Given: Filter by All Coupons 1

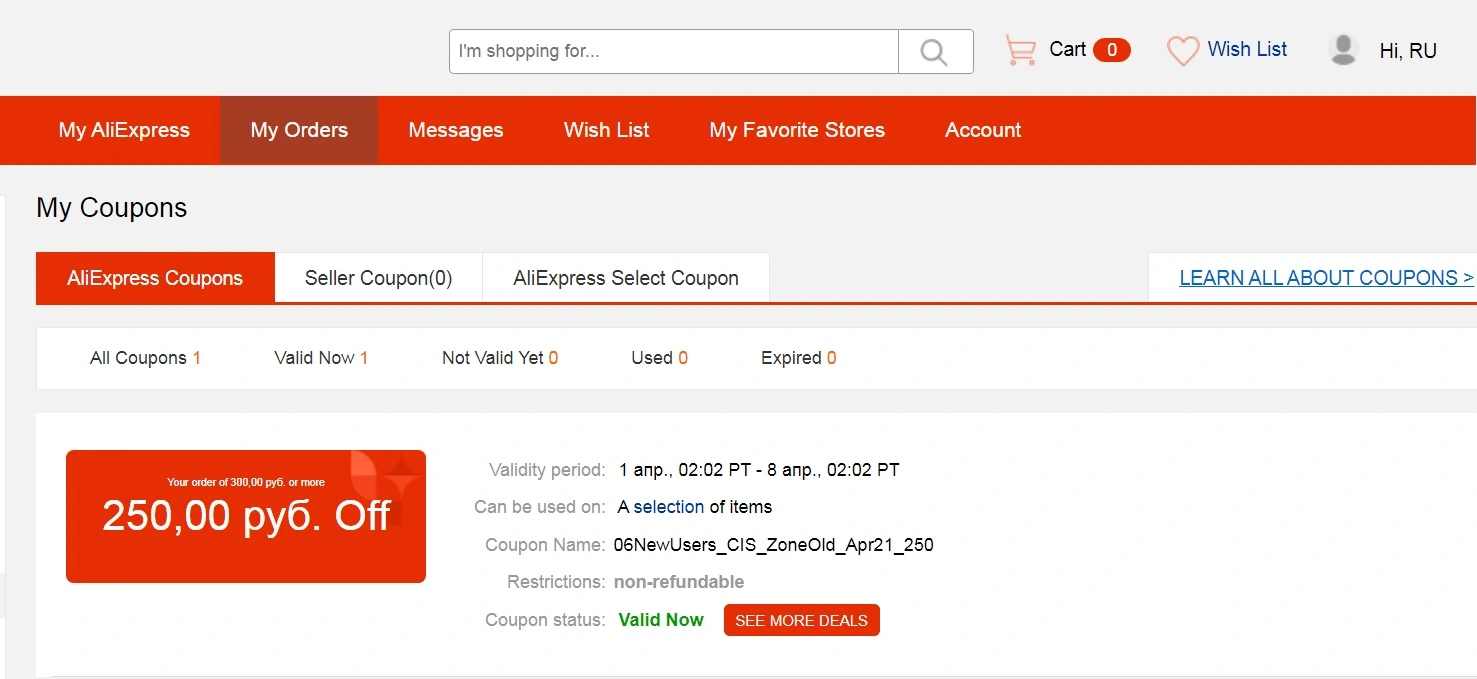Looking at the screenshot, I should tap(145, 358).
